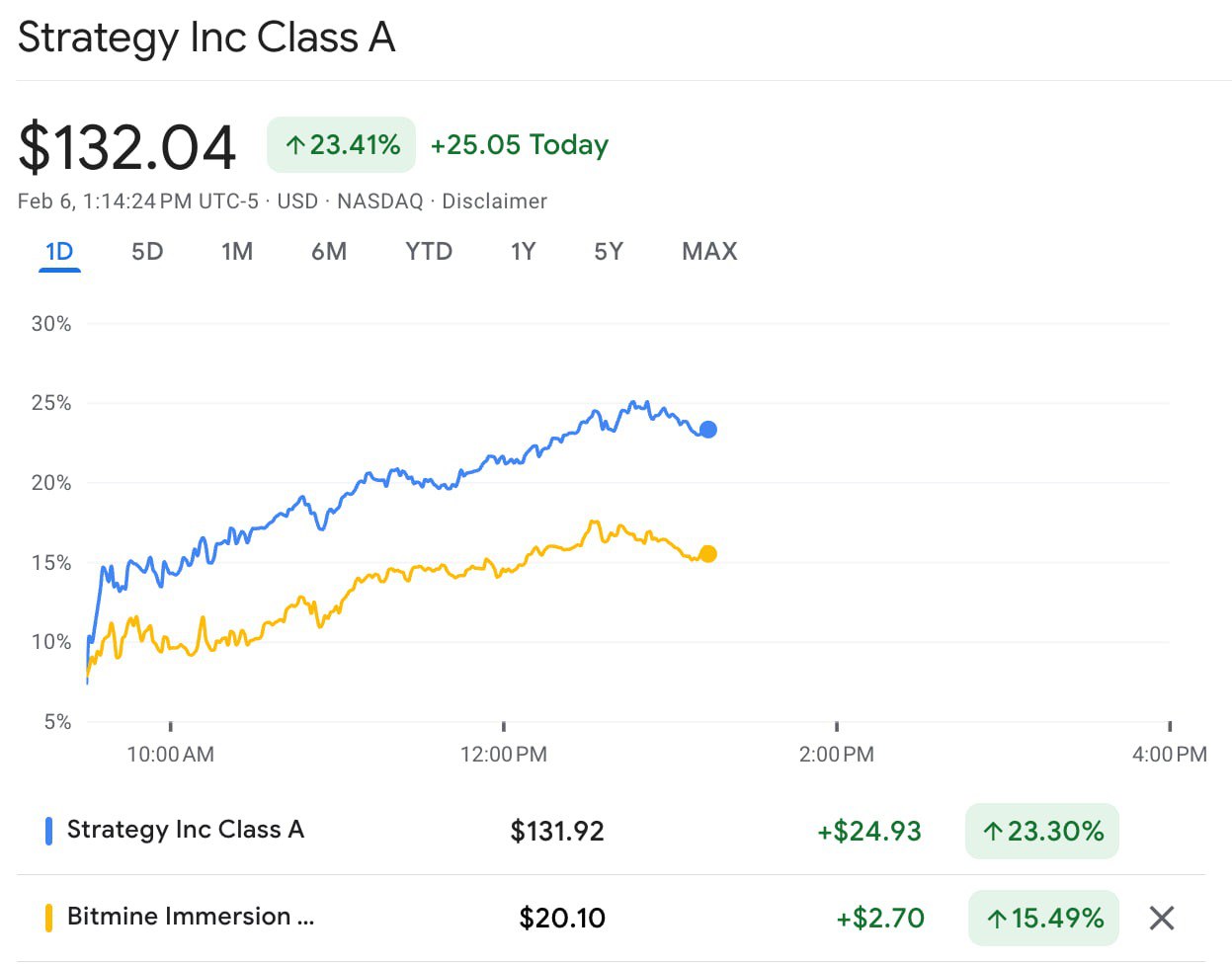Switch to the 1M time range
Viewport: 1232px width, 965px height.
[237, 252]
